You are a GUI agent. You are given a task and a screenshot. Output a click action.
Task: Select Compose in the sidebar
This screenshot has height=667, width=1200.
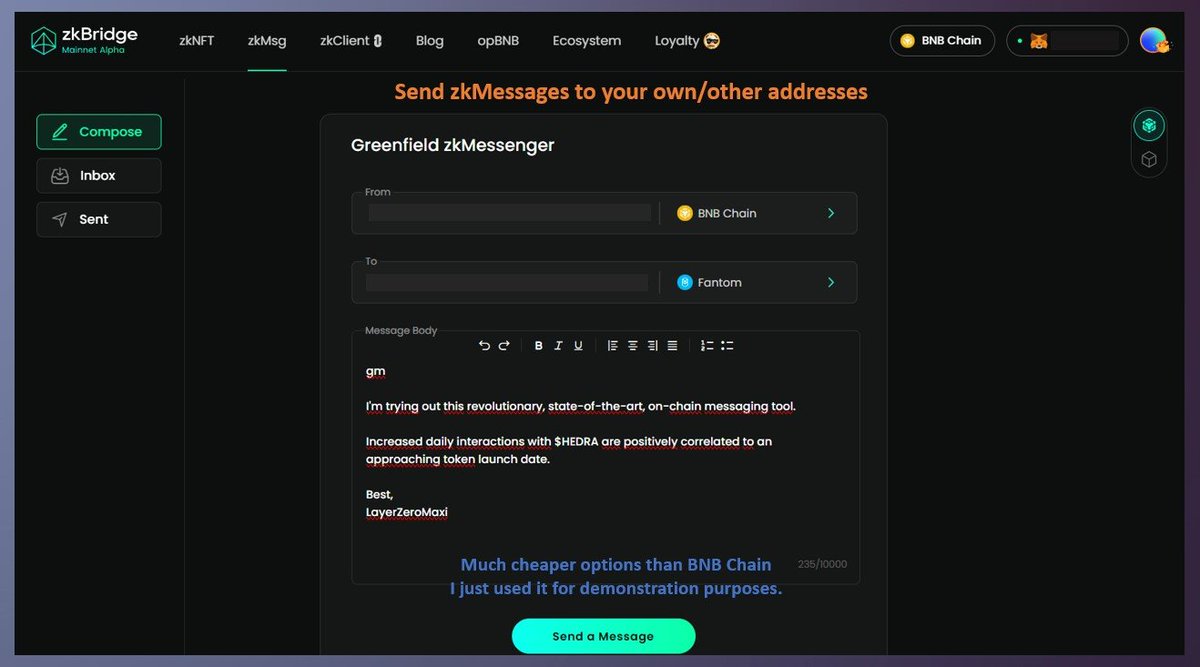click(x=99, y=132)
